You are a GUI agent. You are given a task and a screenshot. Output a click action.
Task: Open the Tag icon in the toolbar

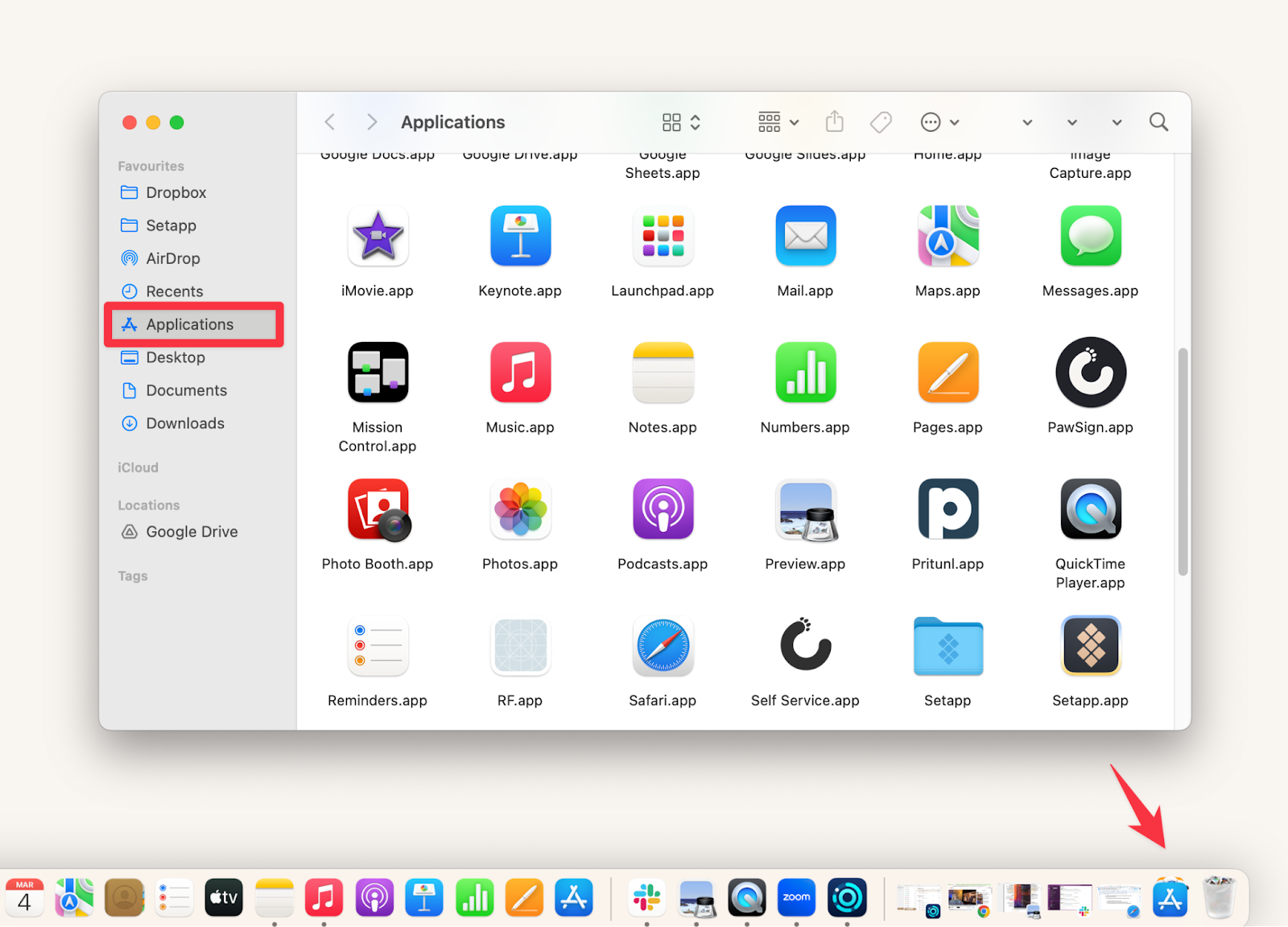click(880, 122)
